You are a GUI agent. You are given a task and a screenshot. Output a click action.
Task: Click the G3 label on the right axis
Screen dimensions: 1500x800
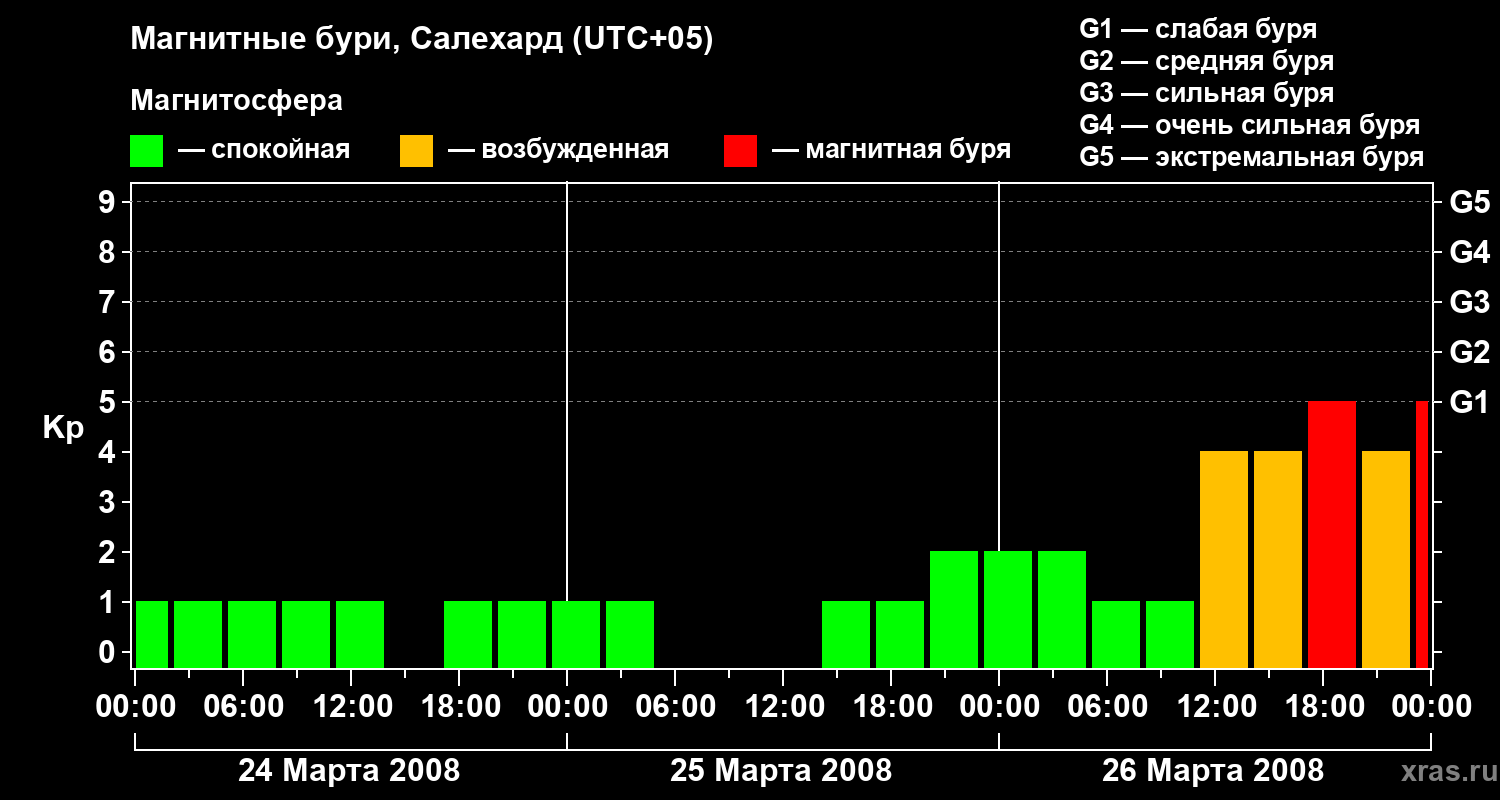(x=1470, y=302)
